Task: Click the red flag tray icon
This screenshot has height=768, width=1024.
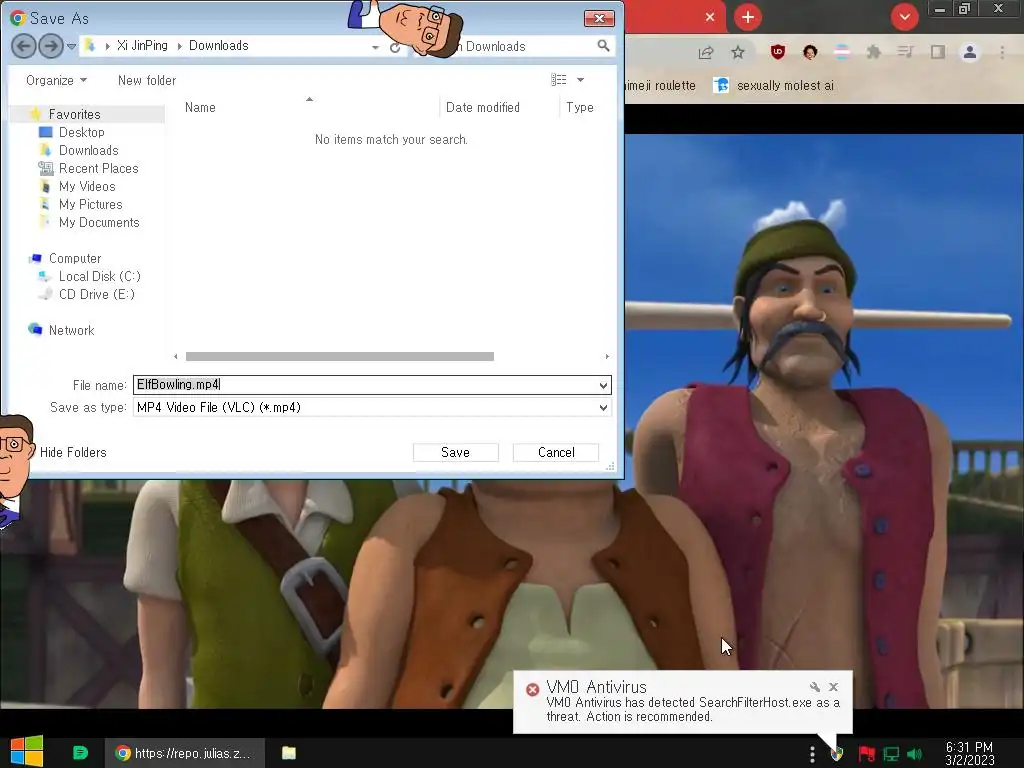Action: 866,754
